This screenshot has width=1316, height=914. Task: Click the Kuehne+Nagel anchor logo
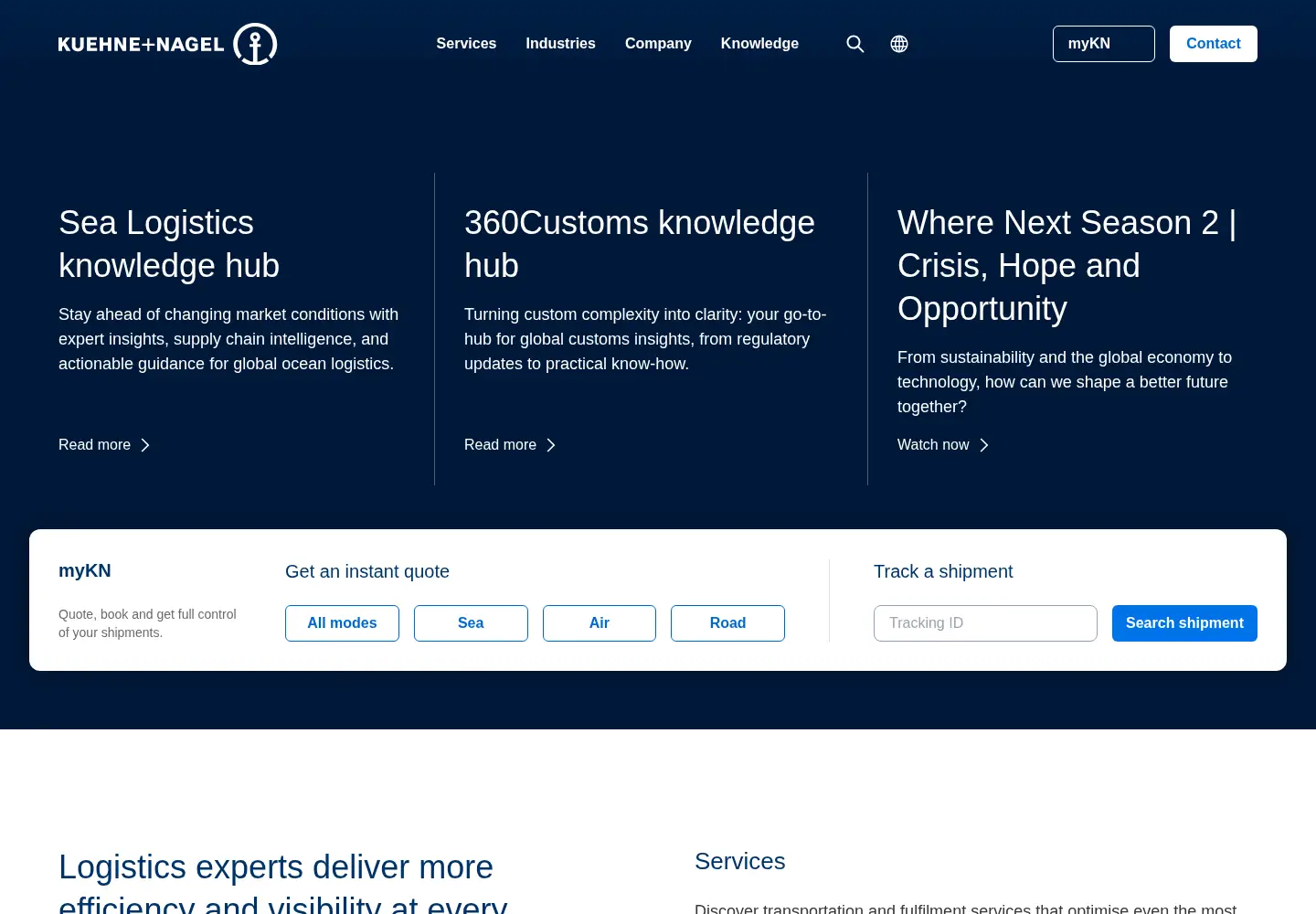click(255, 44)
